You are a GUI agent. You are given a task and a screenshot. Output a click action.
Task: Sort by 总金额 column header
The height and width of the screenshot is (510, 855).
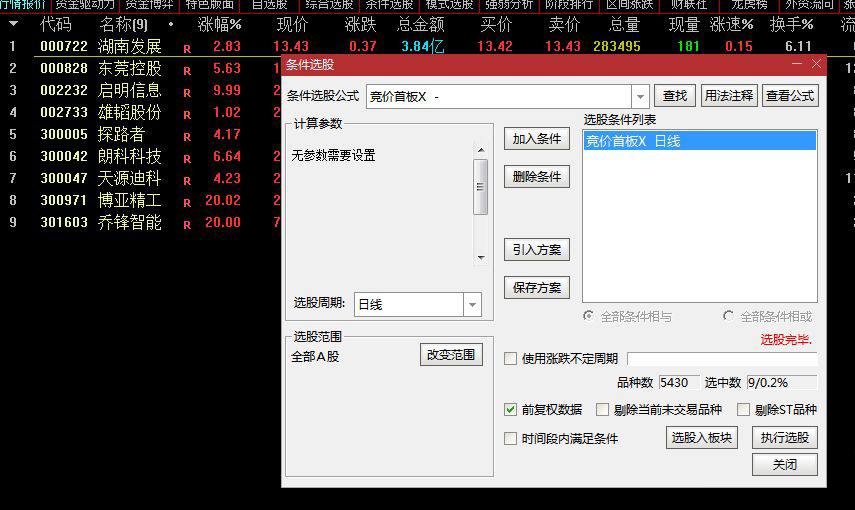(x=421, y=25)
